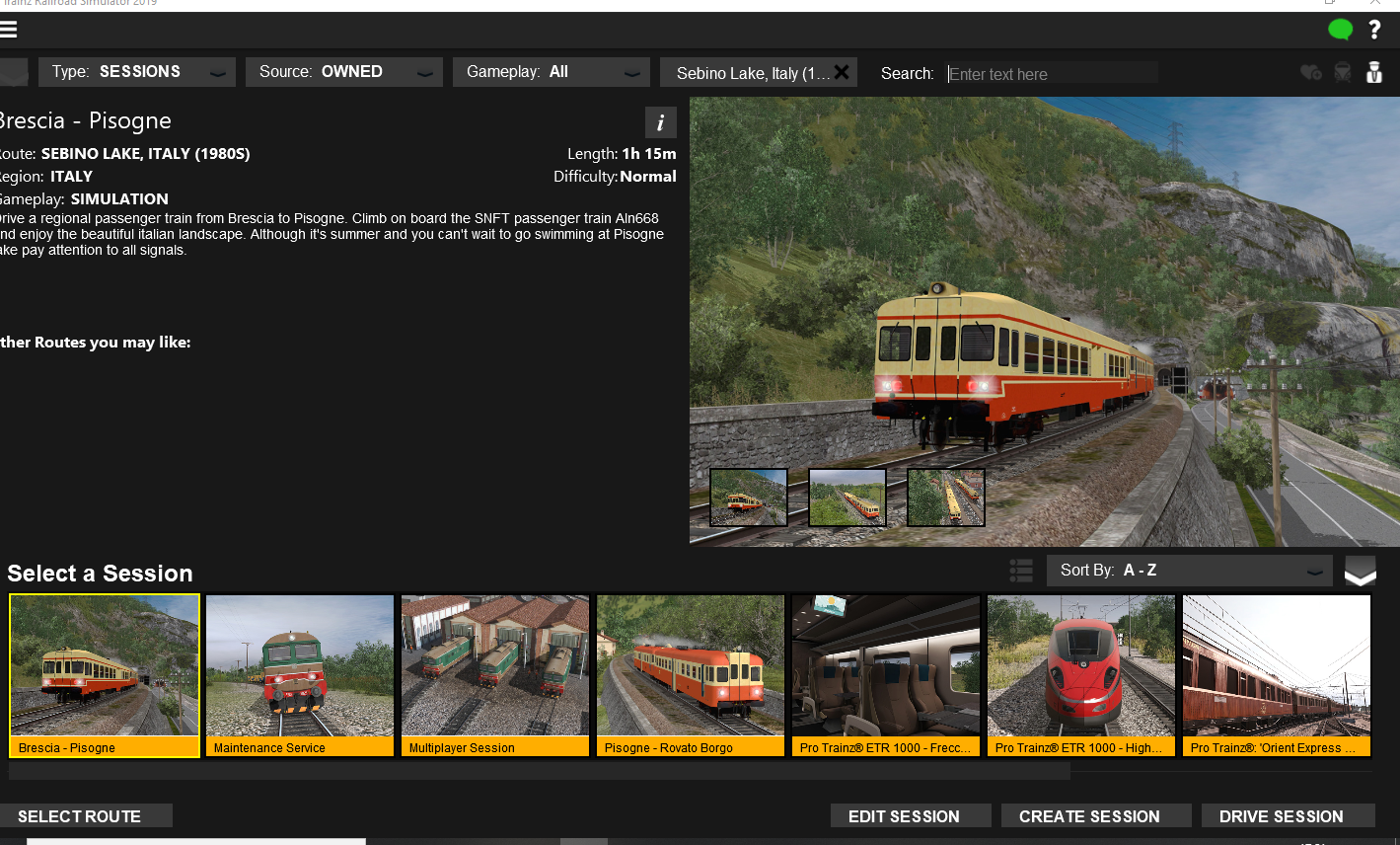Open the green chat bubble icon

tap(1340, 30)
